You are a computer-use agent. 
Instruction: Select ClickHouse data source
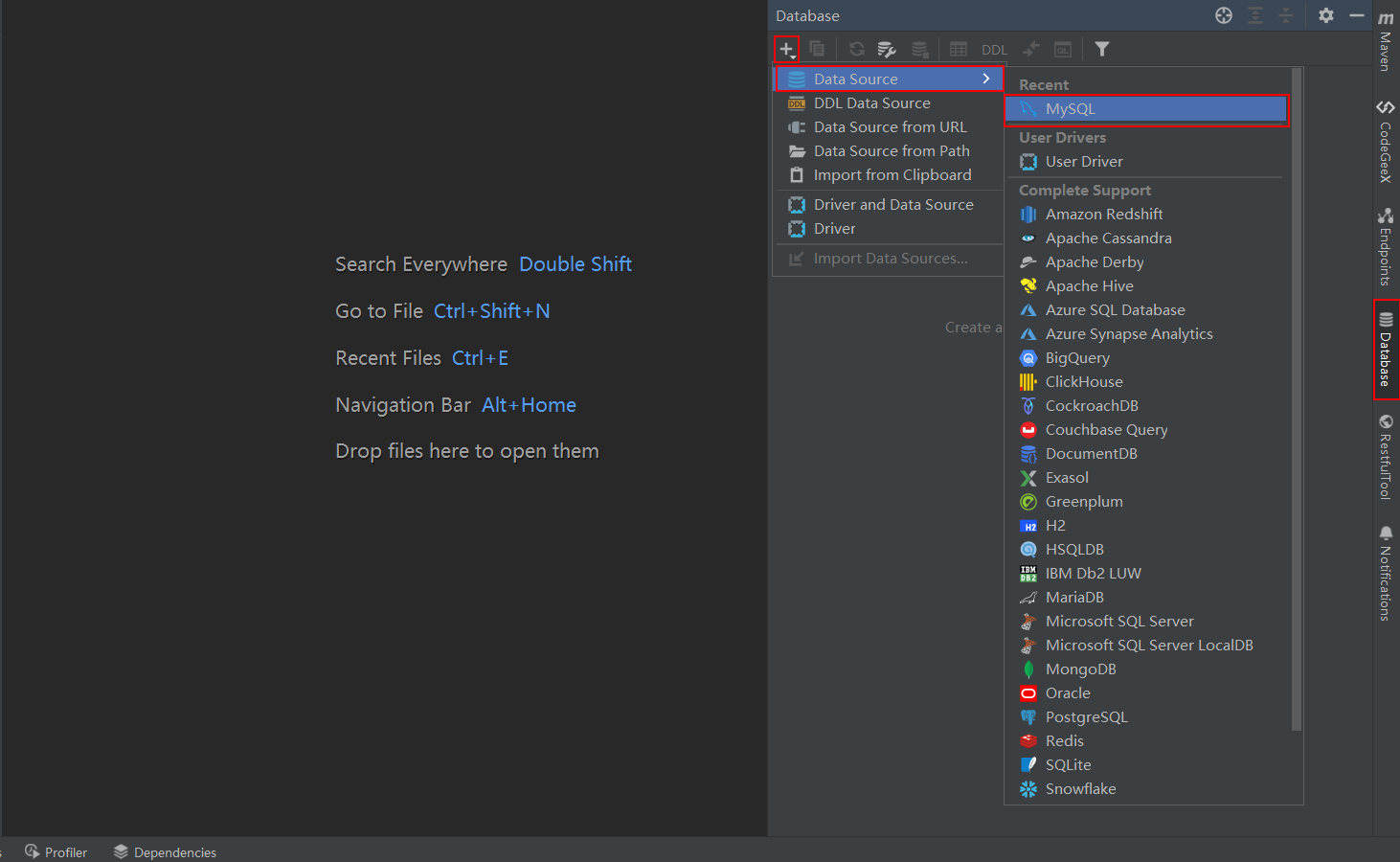(x=1146, y=382)
